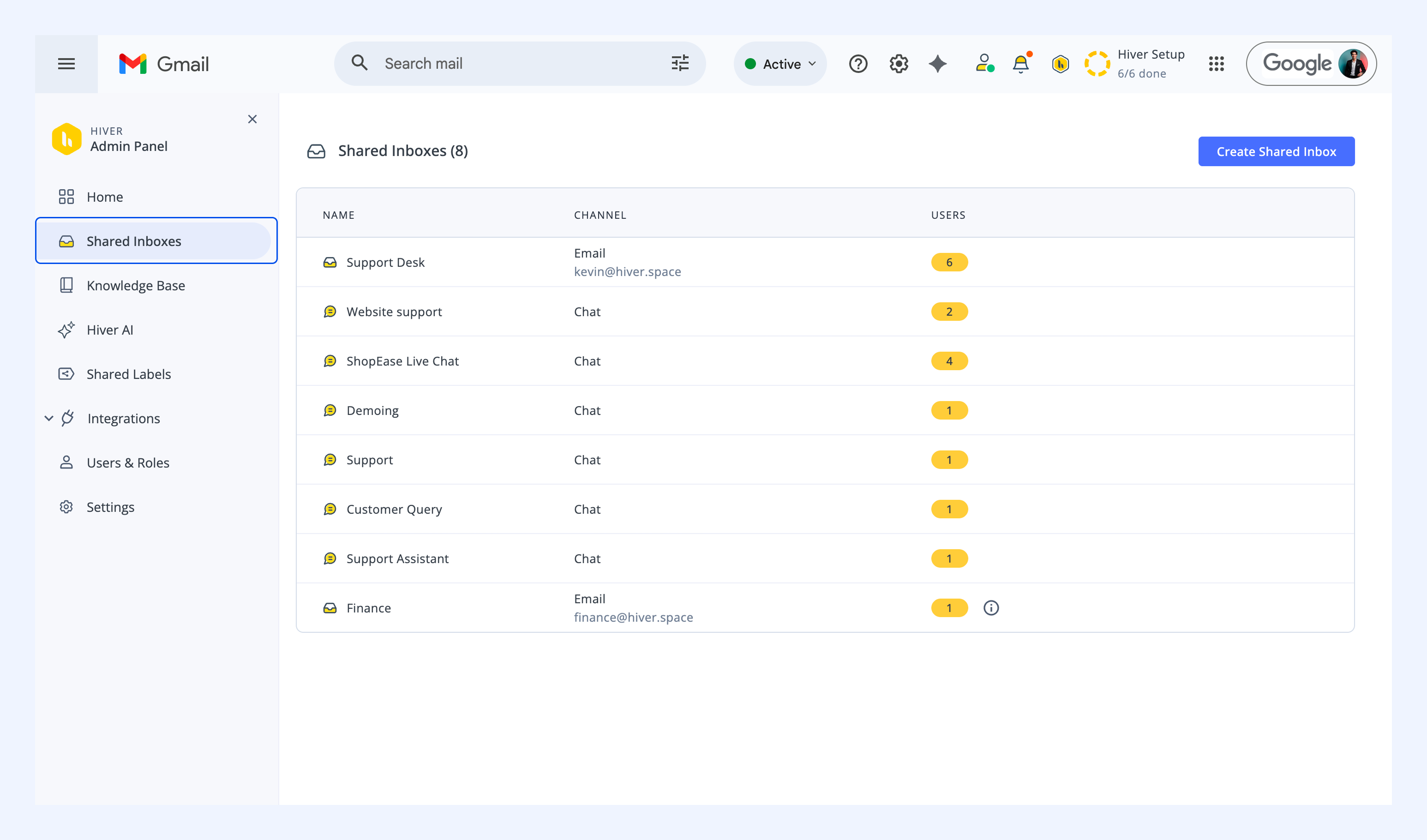Expand the Integrations section chevron
The width and height of the screenshot is (1427, 840).
click(x=49, y=419)
